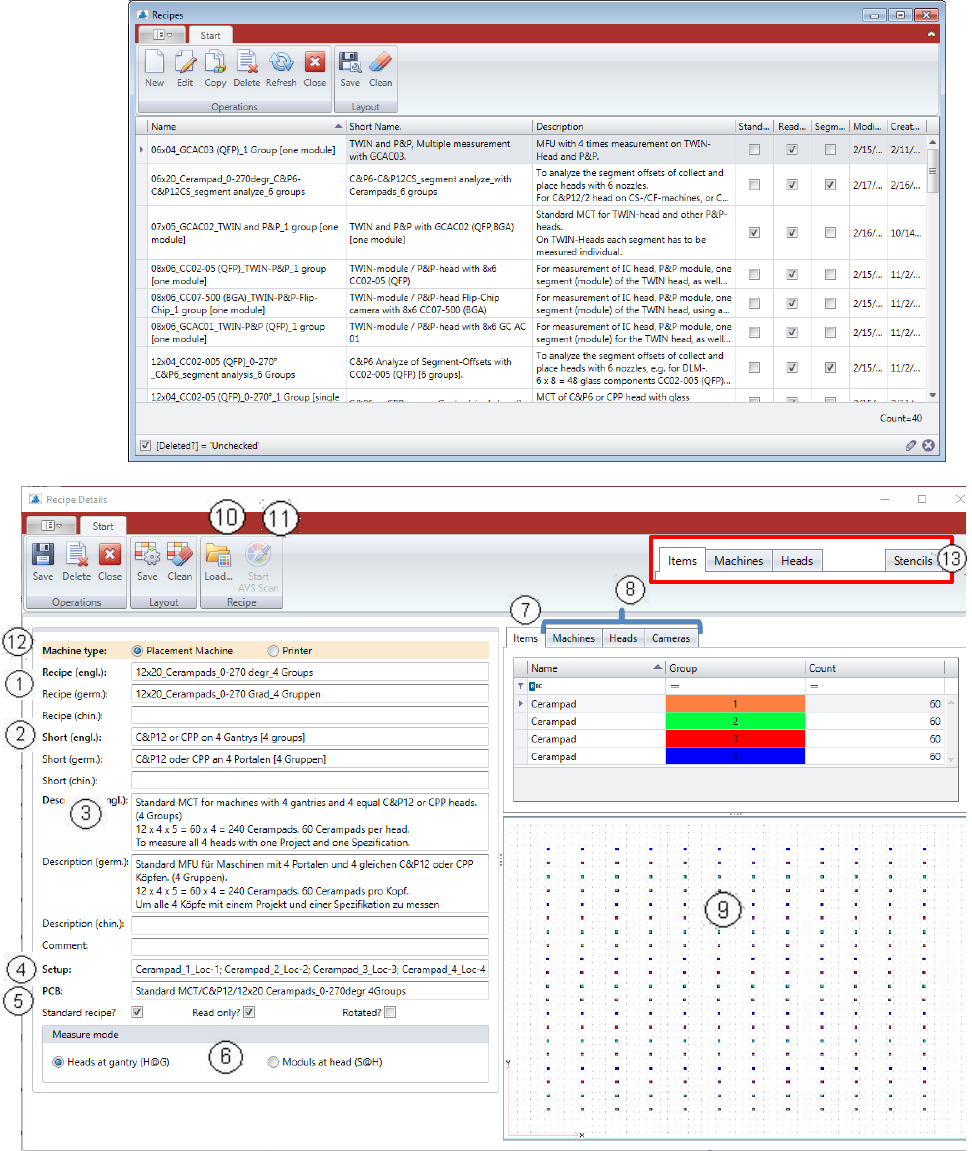Click the Count filter operator in Items grid
The image size is (972, 1151).
pos(814,686)
